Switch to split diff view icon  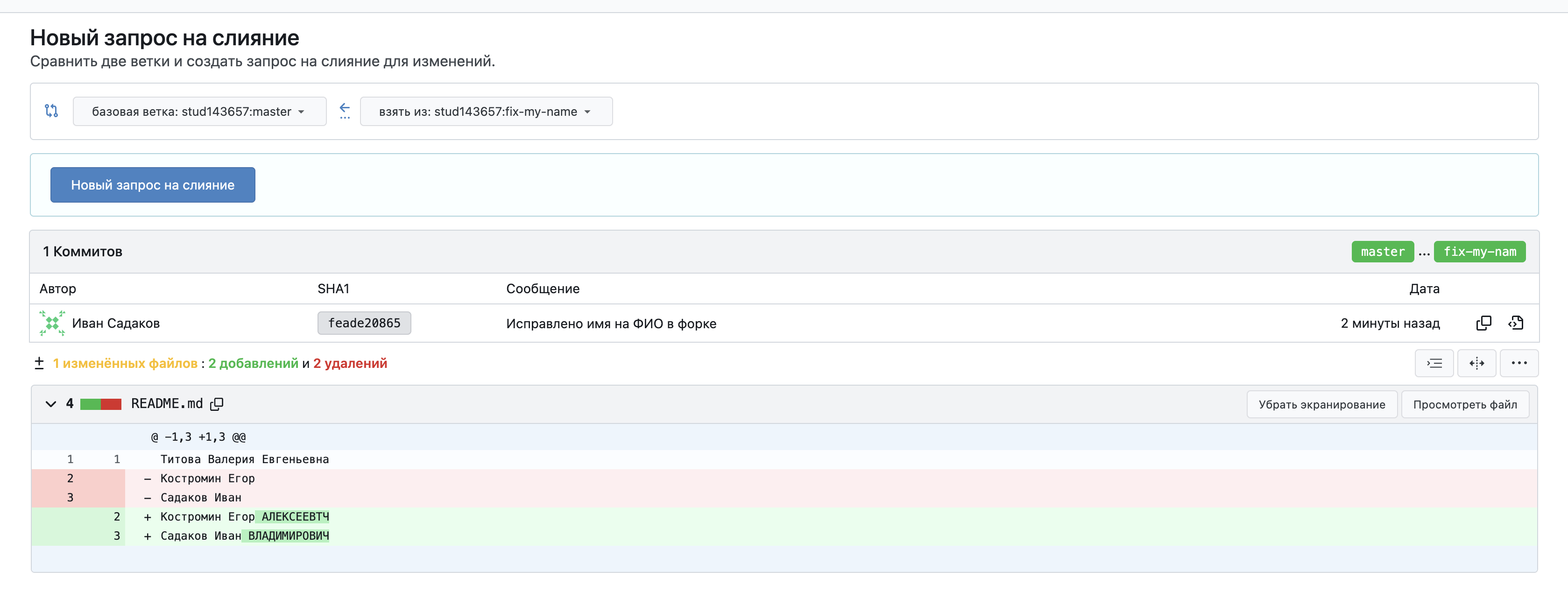pyautogui.click(x=1476, y=363)
